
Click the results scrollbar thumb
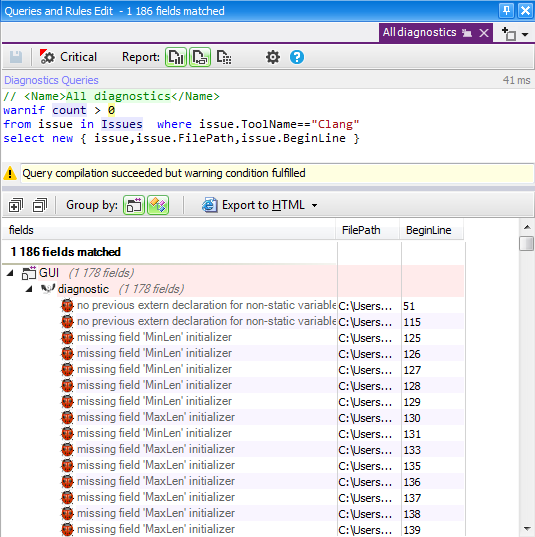point(526,243)
